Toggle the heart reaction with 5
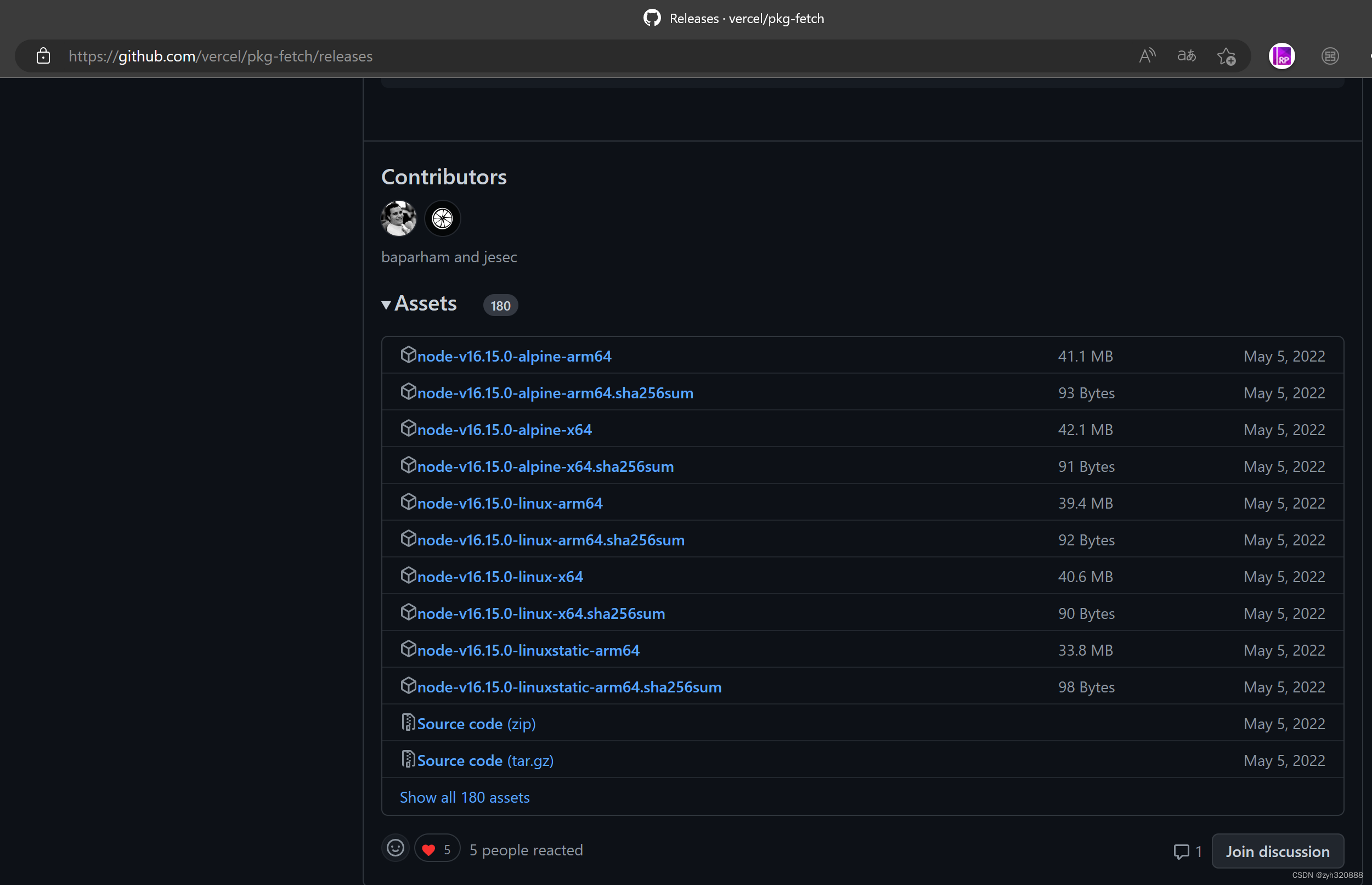This screenshot has width=1372, height=885. pos(437,849)
